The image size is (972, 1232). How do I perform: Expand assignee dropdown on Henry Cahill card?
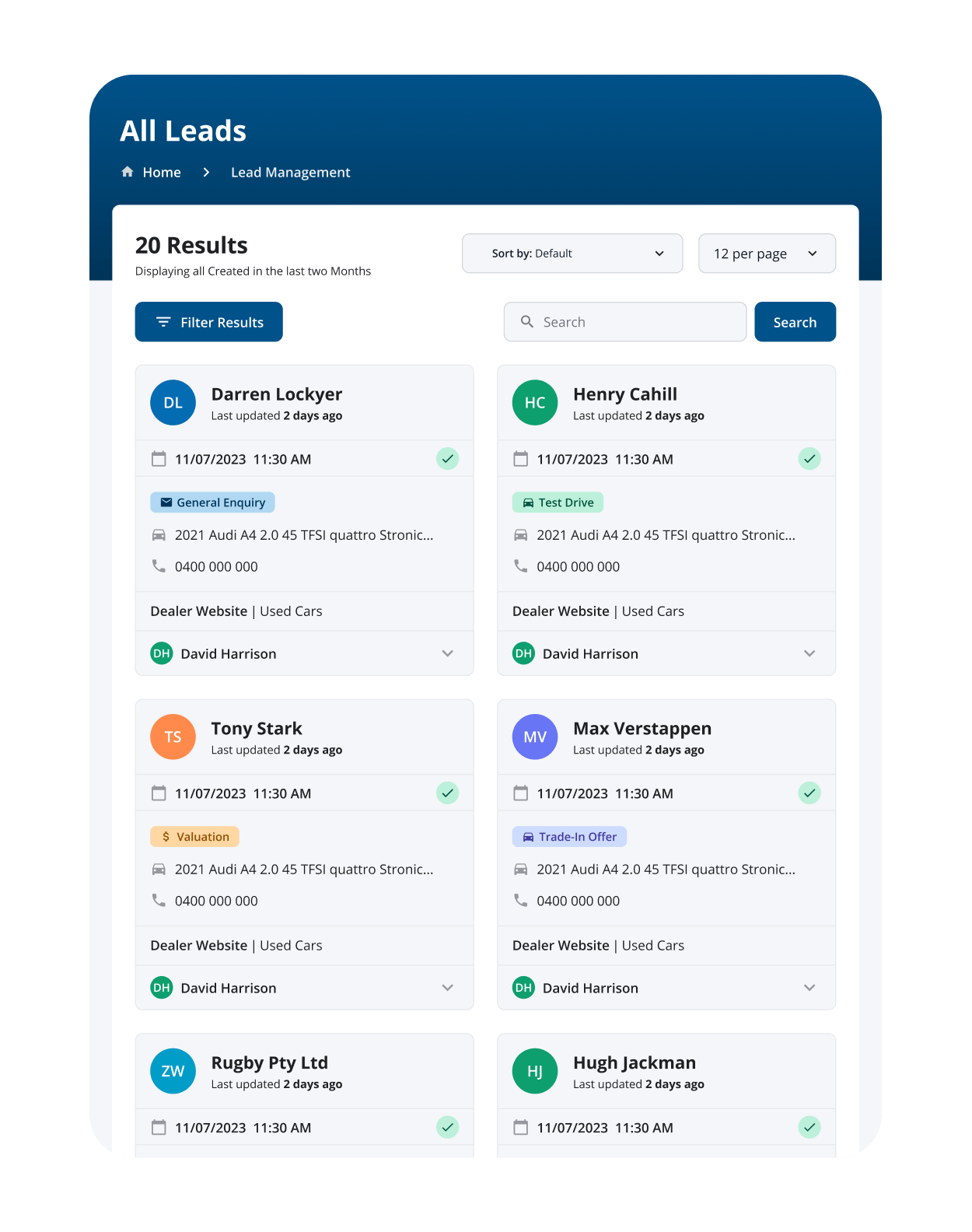(x=809, y=653)
